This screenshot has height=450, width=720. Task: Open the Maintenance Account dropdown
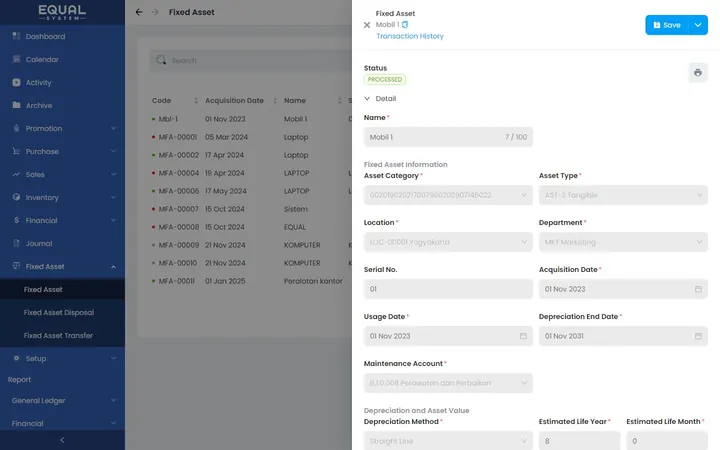448,383
